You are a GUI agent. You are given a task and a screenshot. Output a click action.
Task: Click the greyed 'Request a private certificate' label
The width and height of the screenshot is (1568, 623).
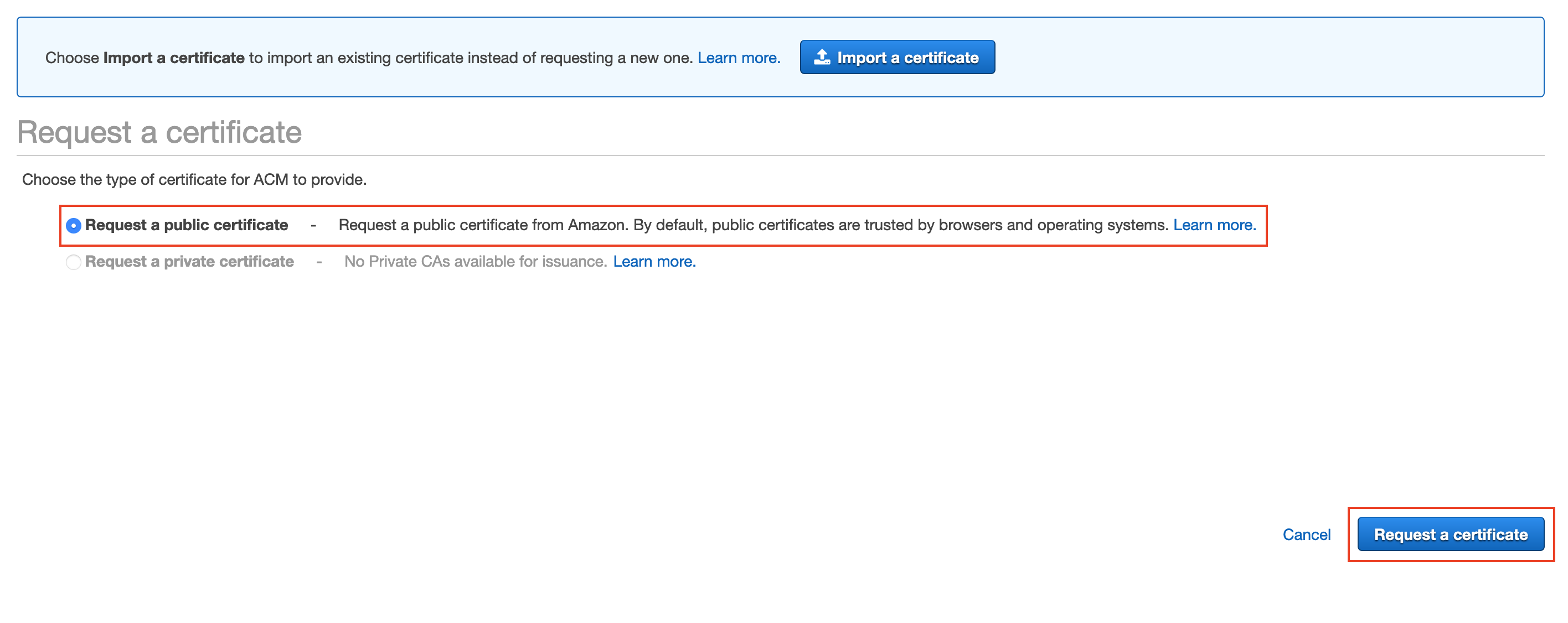(x=189, y=262)
